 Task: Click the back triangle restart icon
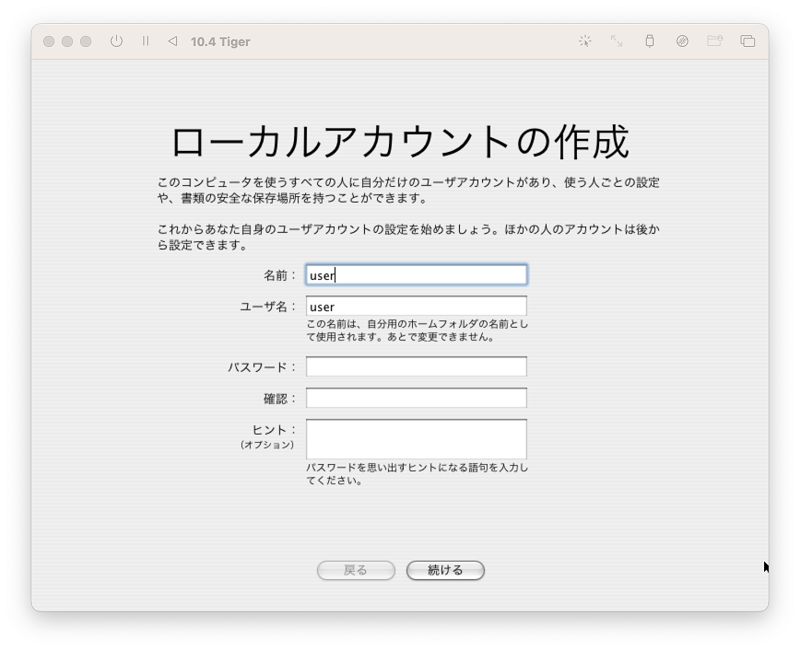(x=172, y=41)
